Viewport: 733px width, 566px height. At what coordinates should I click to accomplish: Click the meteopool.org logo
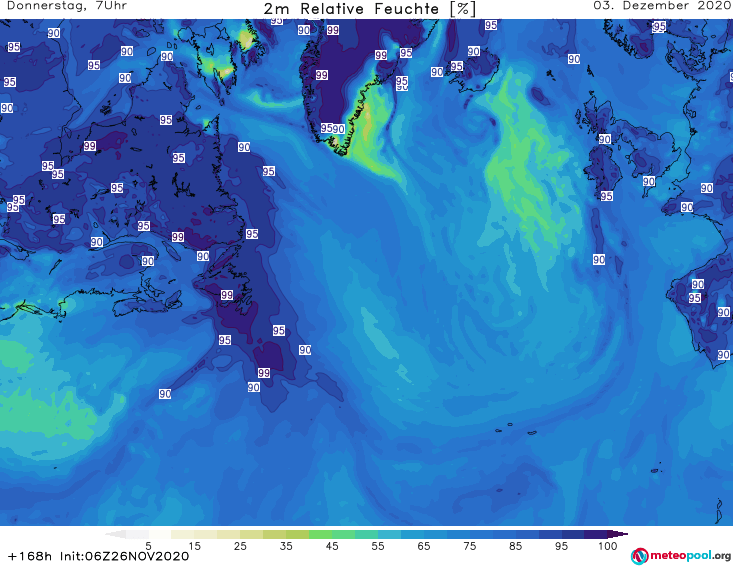click(x=681, y=556)
